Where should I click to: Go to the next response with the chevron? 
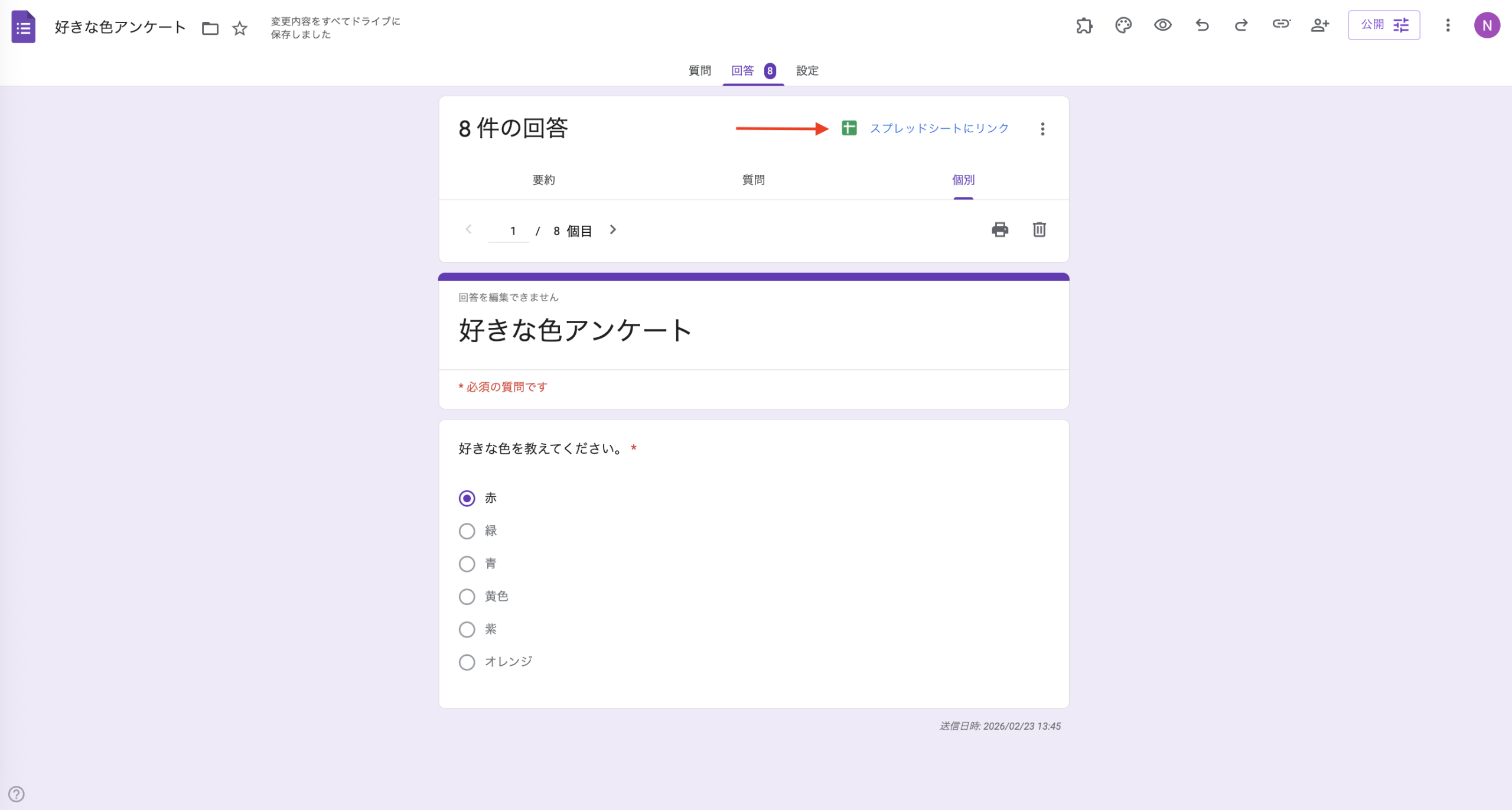point(612,230)
